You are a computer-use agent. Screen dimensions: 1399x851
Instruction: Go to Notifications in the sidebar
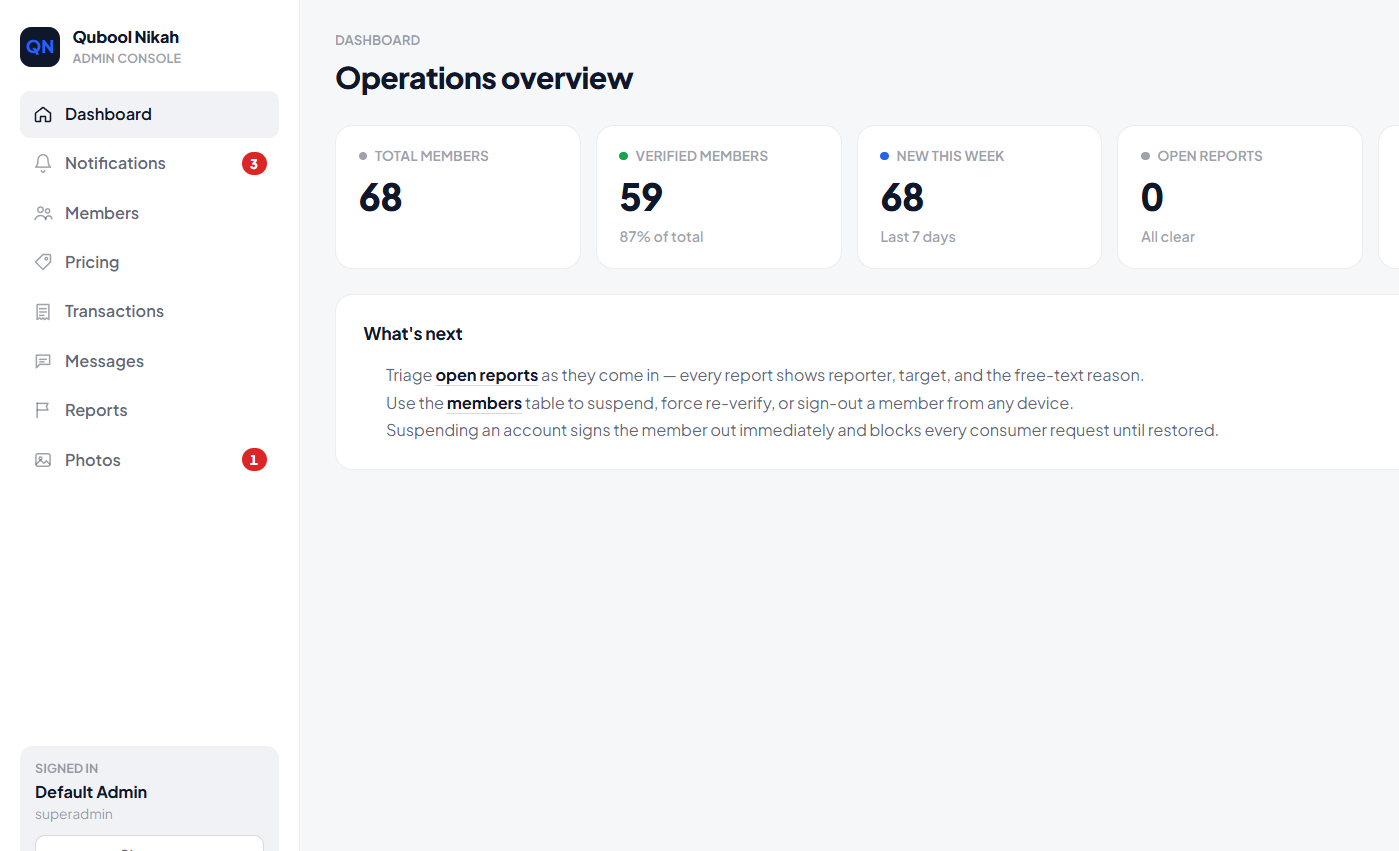coord(149,163)
